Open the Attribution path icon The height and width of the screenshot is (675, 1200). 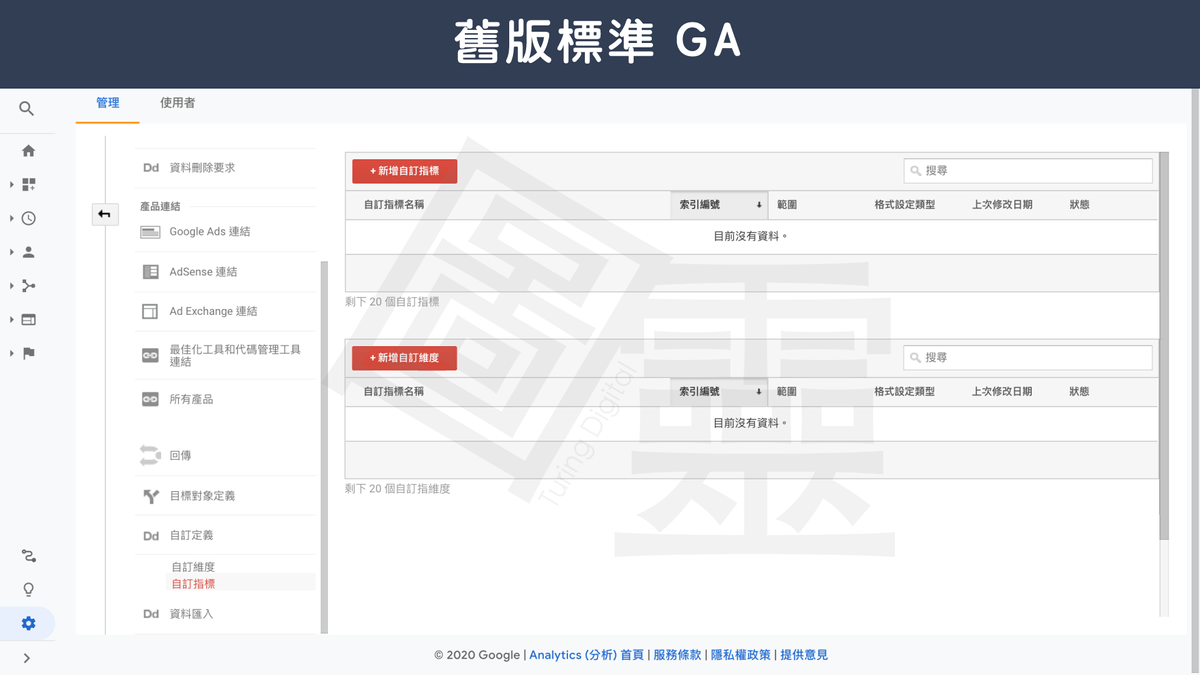28,556
